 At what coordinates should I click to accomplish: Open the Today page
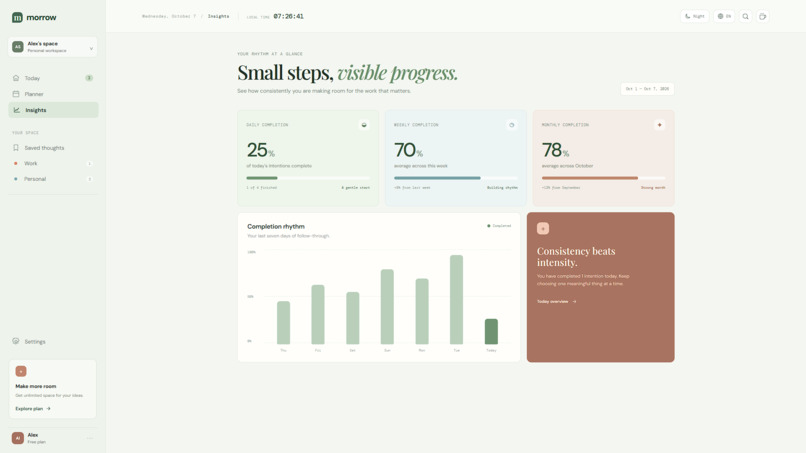[x=53, y=78]
